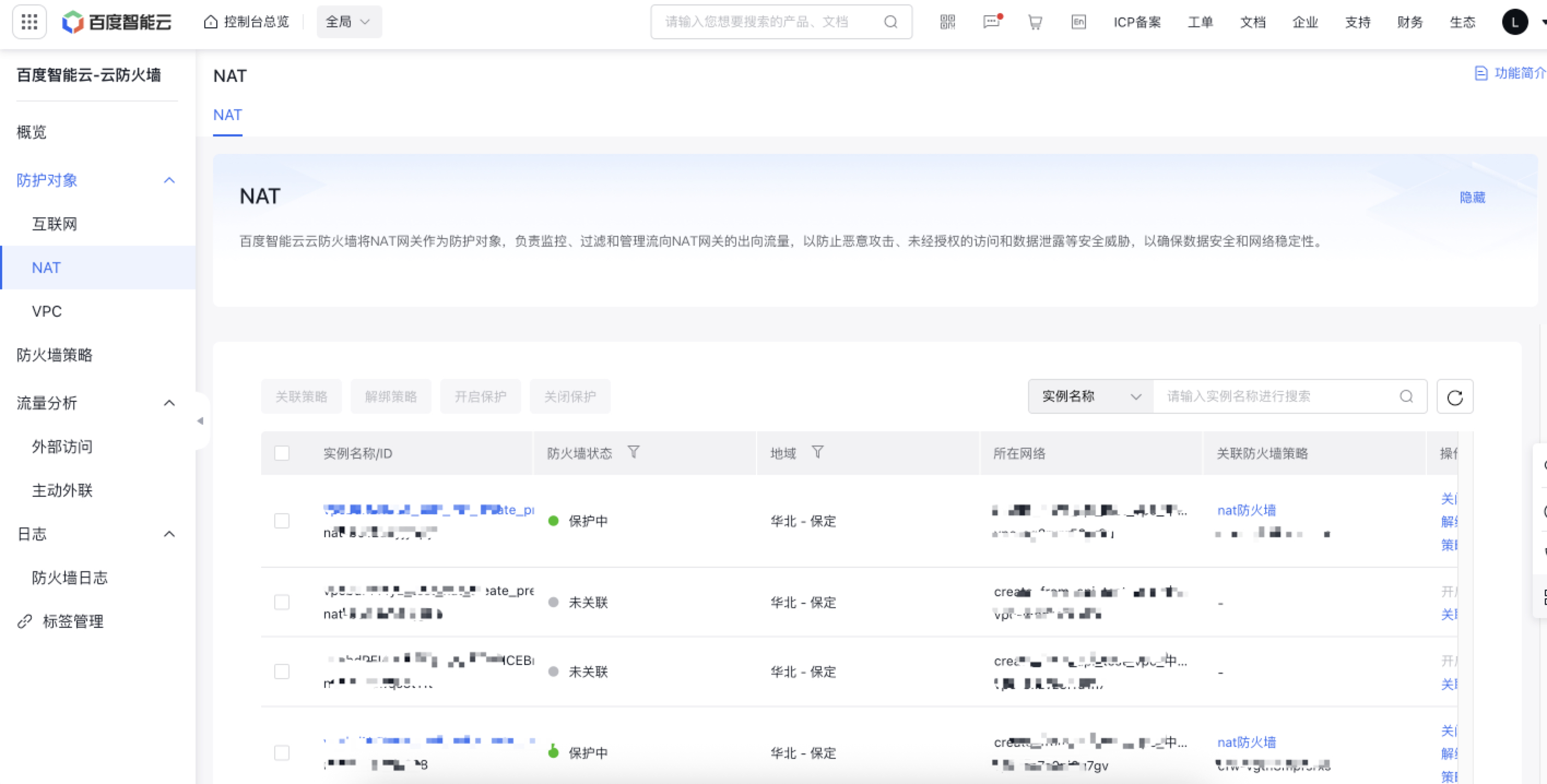The image size is (1547, 784).
Task: Open the shopping cart icon
Action: point(1035,22)
